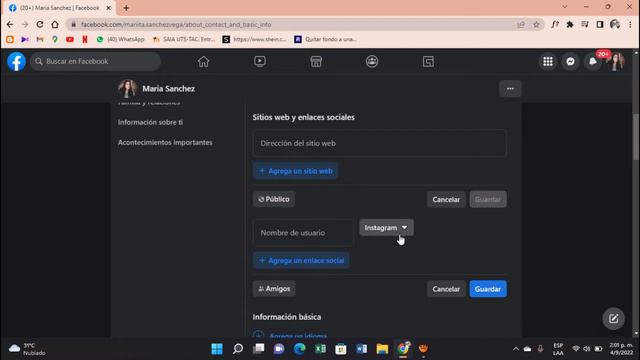Reload the page with the refresh icon
Image resolution: width=640 pixels, height=360 pixels.
pyautogui.click(x=40, y=24)
